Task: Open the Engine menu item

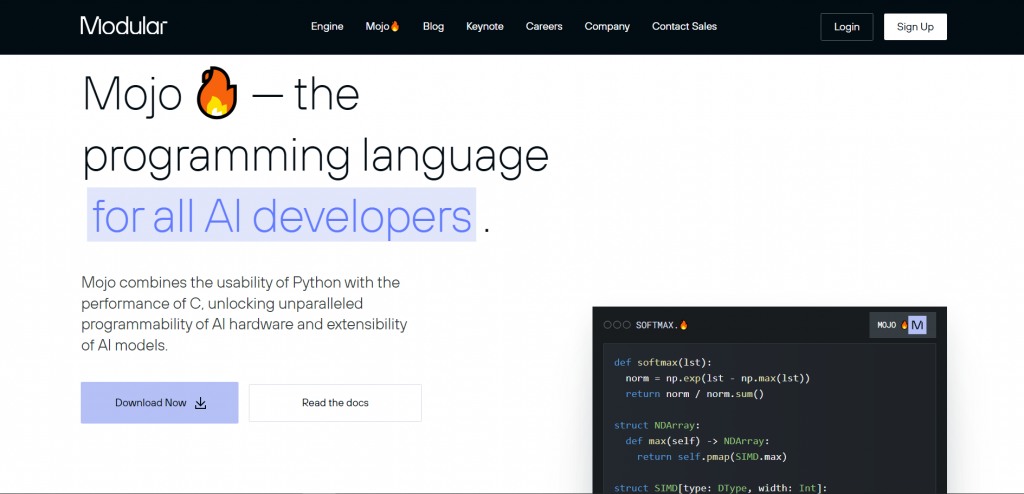Action: [327, 27]
